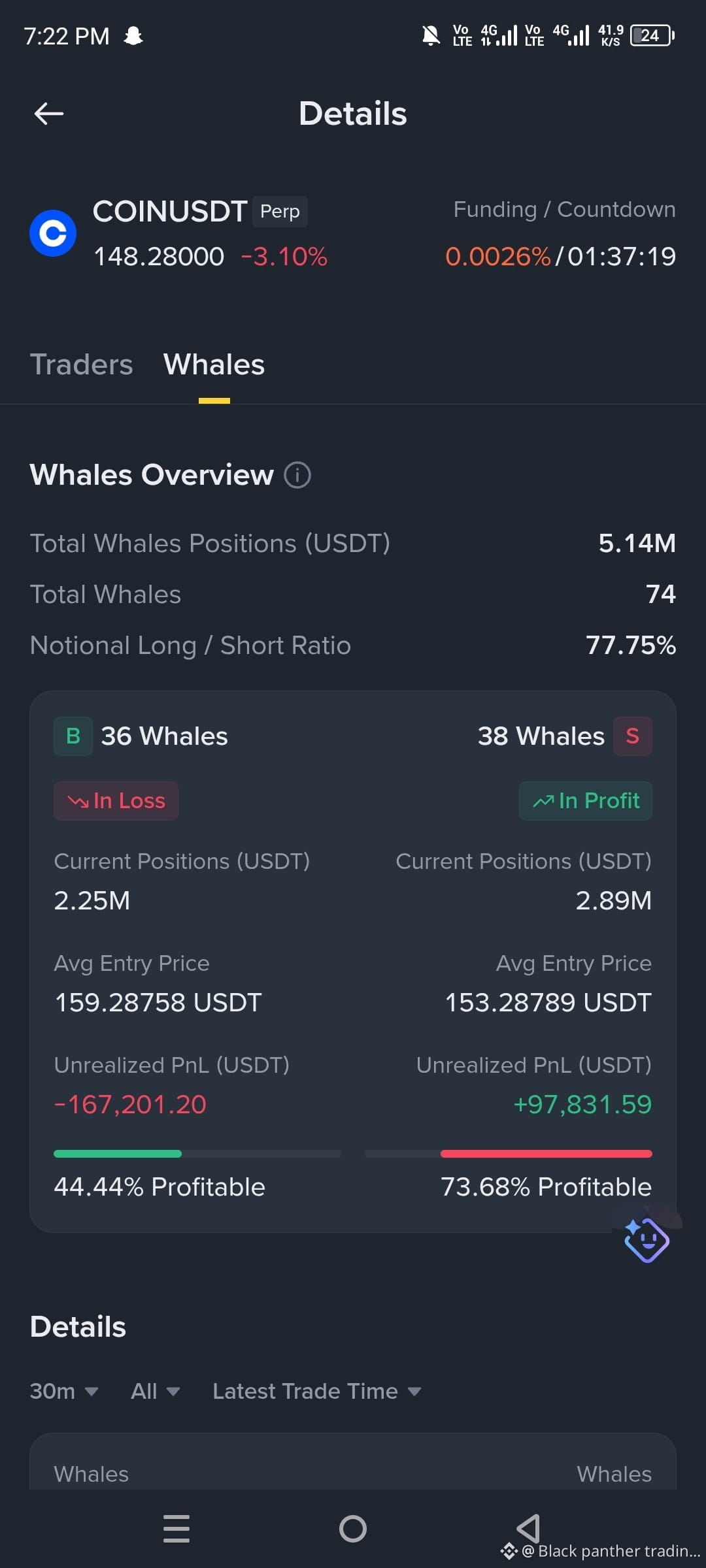The width and height of the screenshot is (706, 1568).
Task: Expand the Latest Trade Time sort dropdown
Action: point(317,1391)
